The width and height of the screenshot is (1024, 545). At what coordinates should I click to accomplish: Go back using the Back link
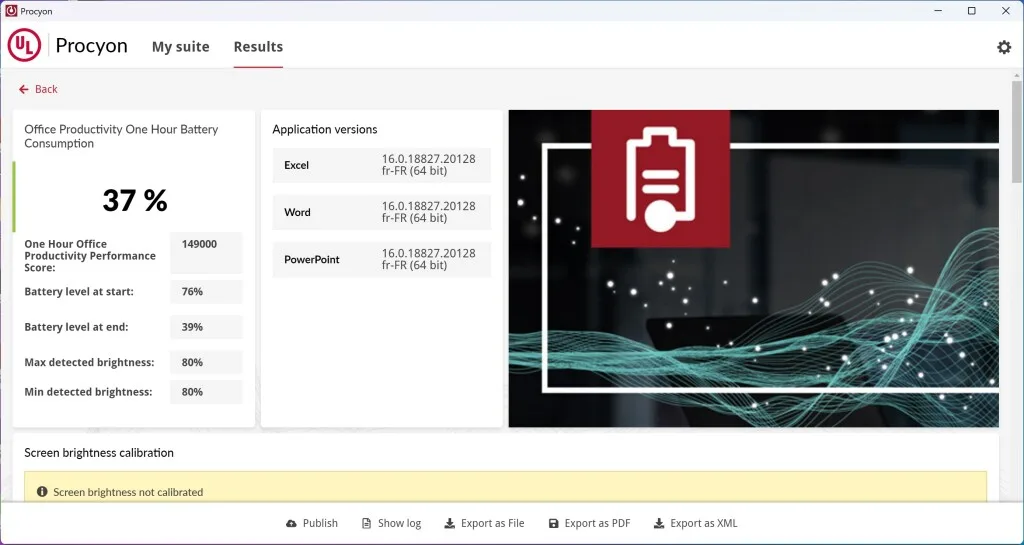pos(38,89)
